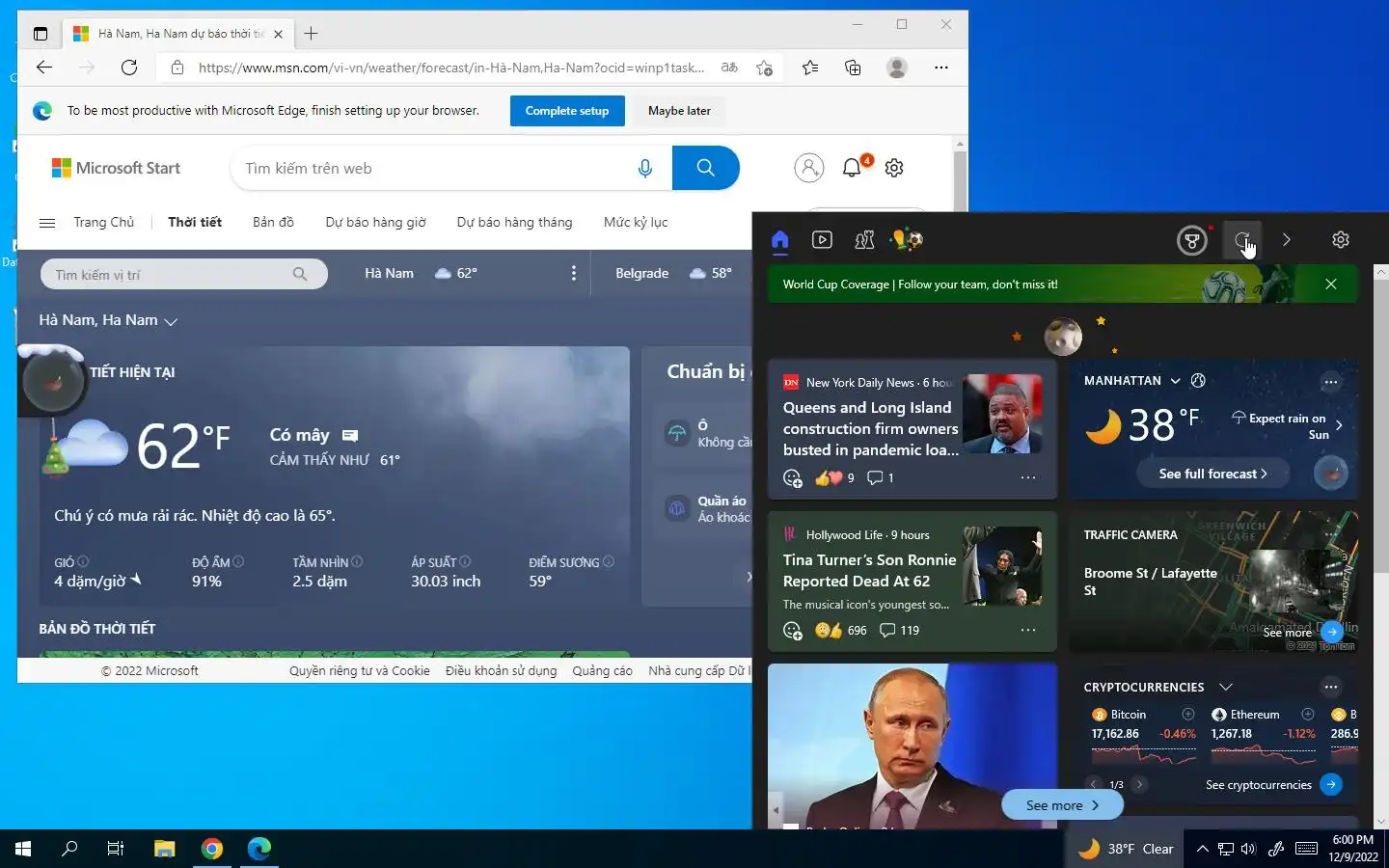Select the Dự báo hàng giờ tab
1389x868 pixels.
coord(375,223)
